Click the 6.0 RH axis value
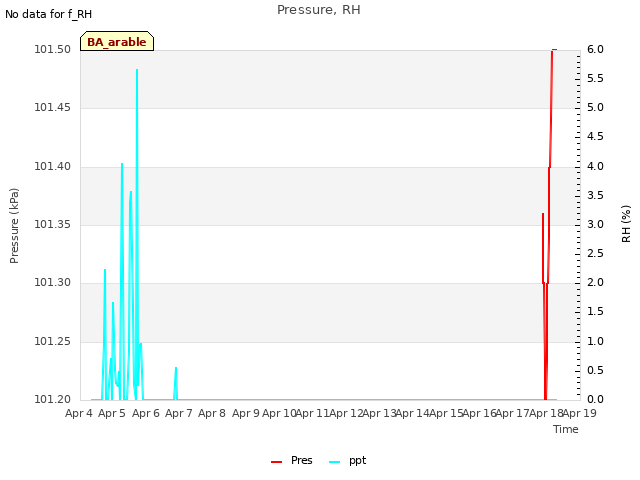 (x=595, y=49)
